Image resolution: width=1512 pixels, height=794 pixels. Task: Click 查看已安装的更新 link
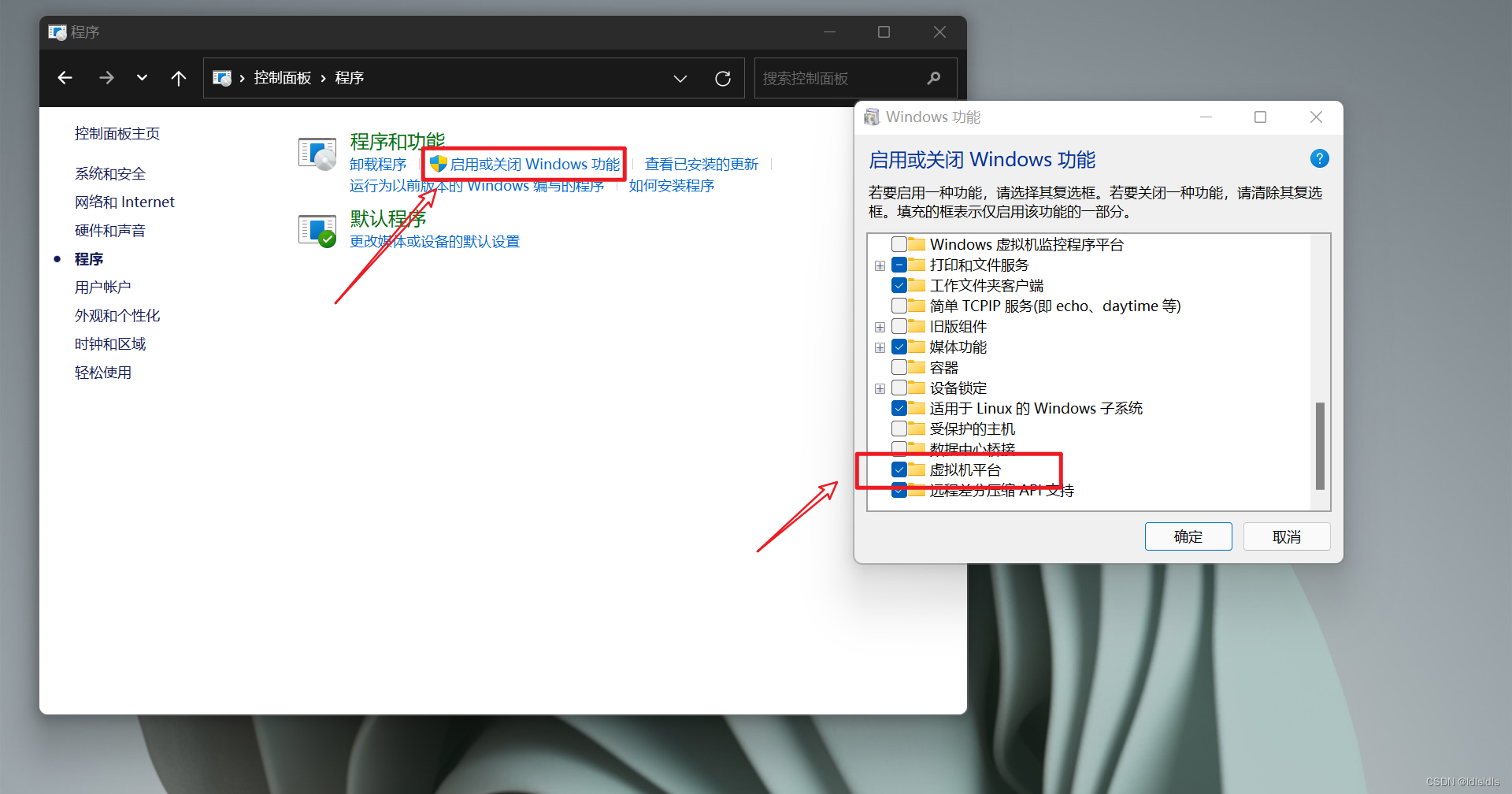[702, 164]
